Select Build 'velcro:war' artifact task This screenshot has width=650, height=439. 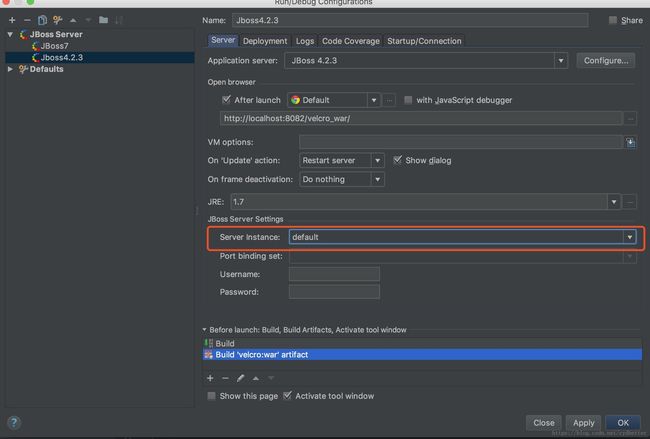[x=422, y=354]
